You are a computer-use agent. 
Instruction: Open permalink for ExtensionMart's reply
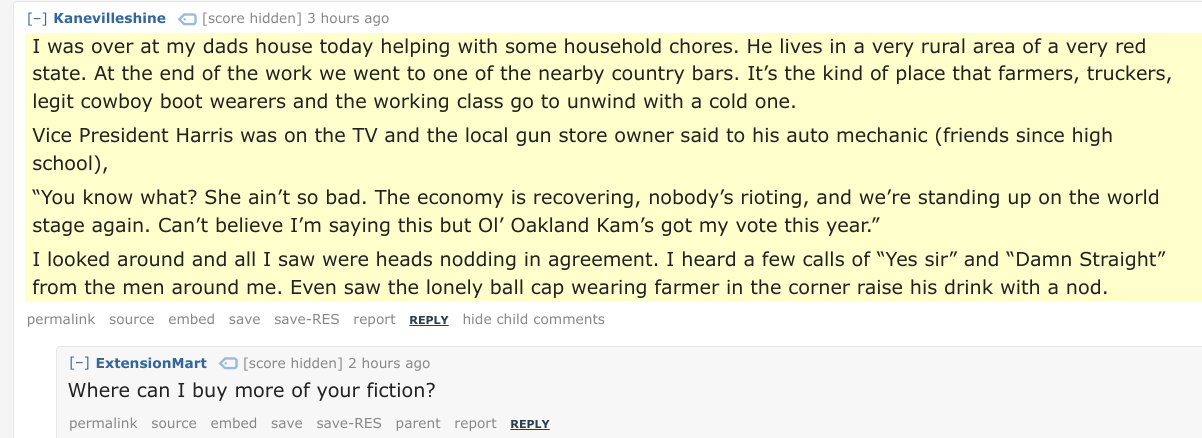click(x=103, y=424)
